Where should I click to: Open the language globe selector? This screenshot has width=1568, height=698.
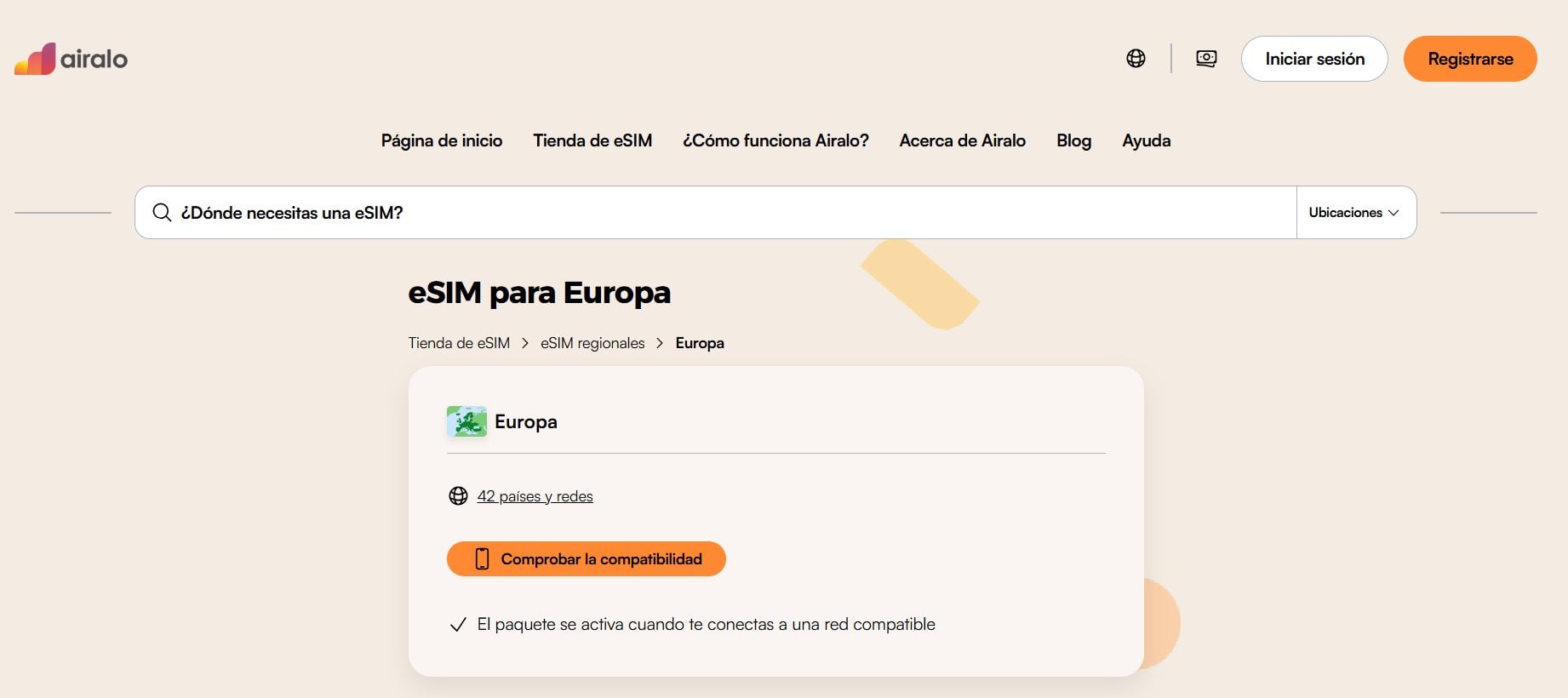click(x=1136, y=59)
